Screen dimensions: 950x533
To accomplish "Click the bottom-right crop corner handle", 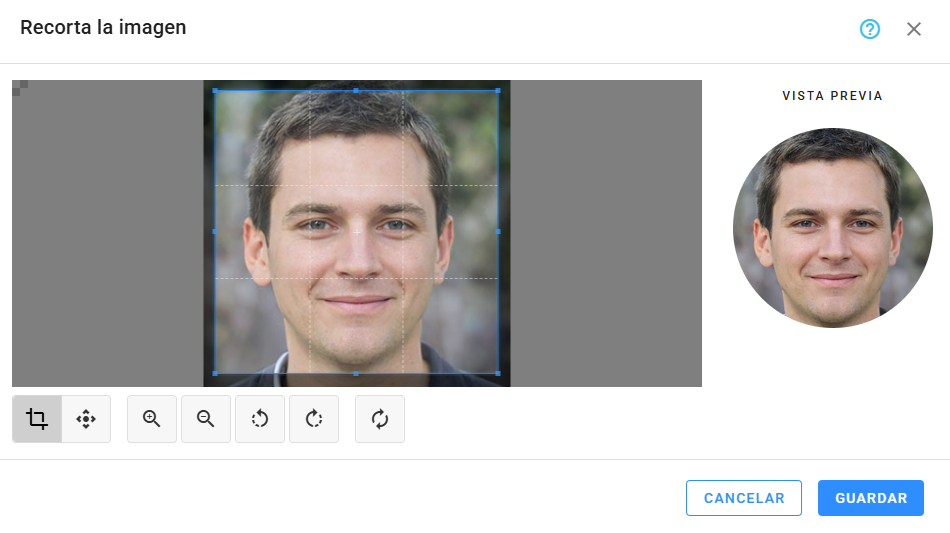I will (x=498, y=373).
